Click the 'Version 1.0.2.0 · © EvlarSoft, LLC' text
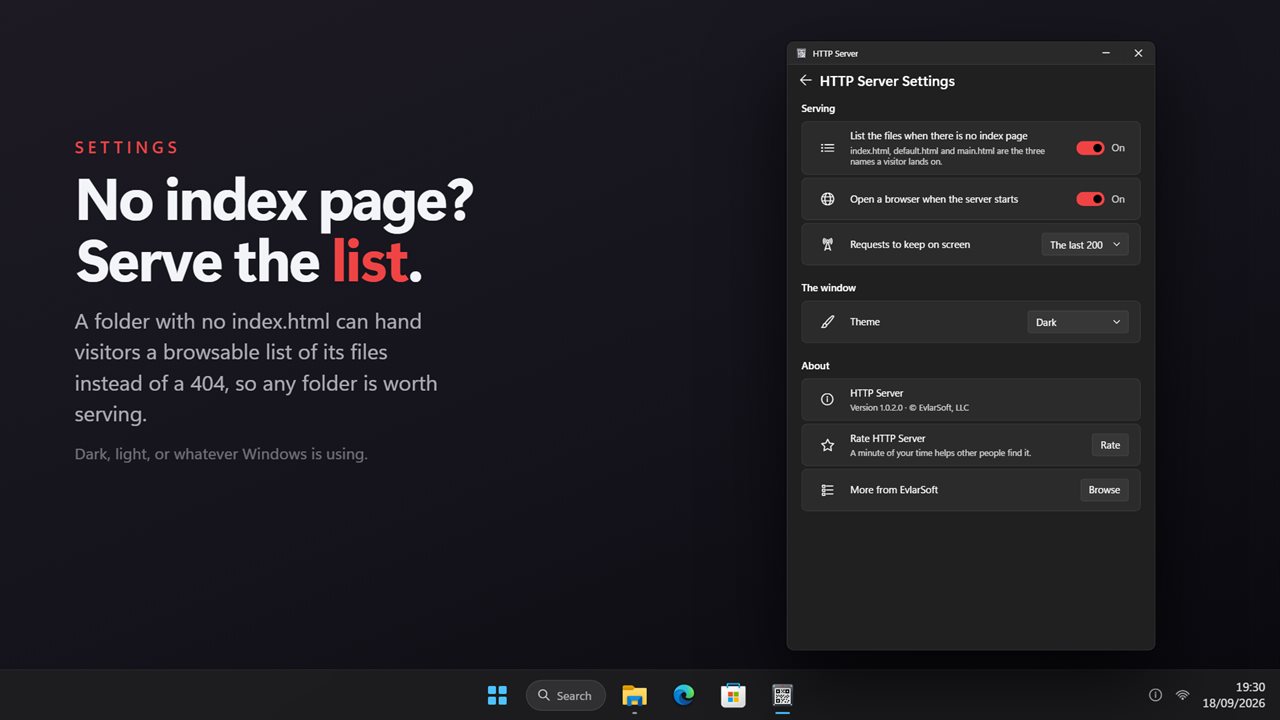This screenshot has width=1280, height=720. coord(909,408)
